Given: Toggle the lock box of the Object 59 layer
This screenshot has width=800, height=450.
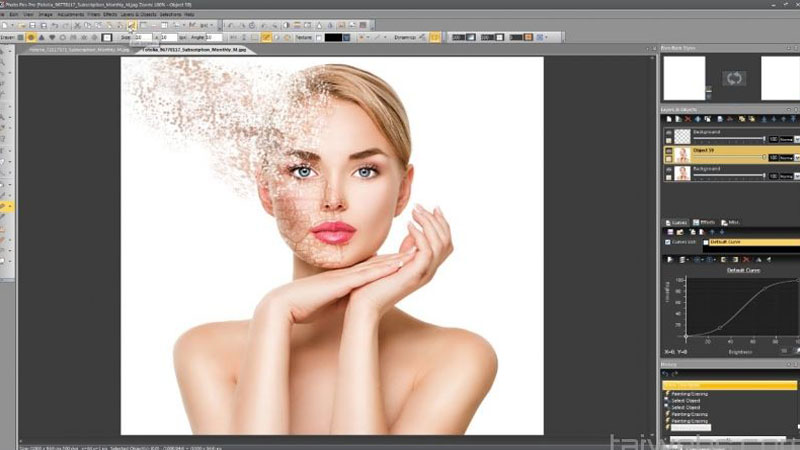Looking at the screenshot, I should 668,159.
